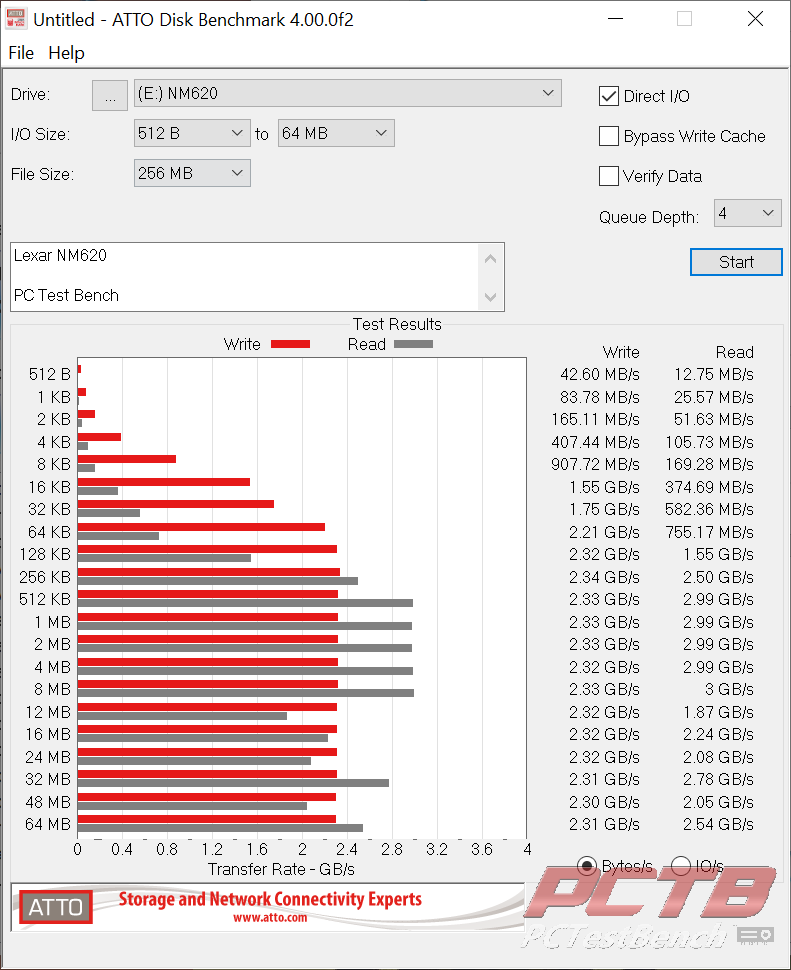Click the red Write legend swatch

pos(290,344)
